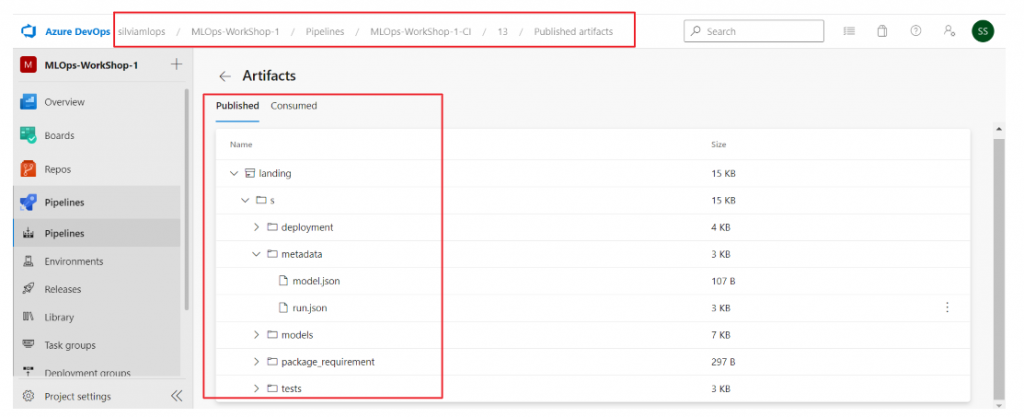Expand the package_requirement folder

(256, 362)
